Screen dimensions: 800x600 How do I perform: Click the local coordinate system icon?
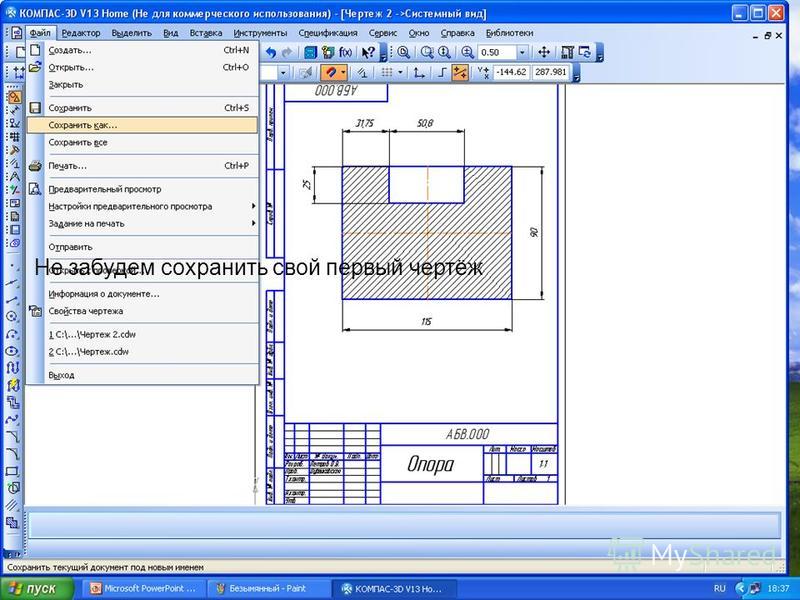419,72
